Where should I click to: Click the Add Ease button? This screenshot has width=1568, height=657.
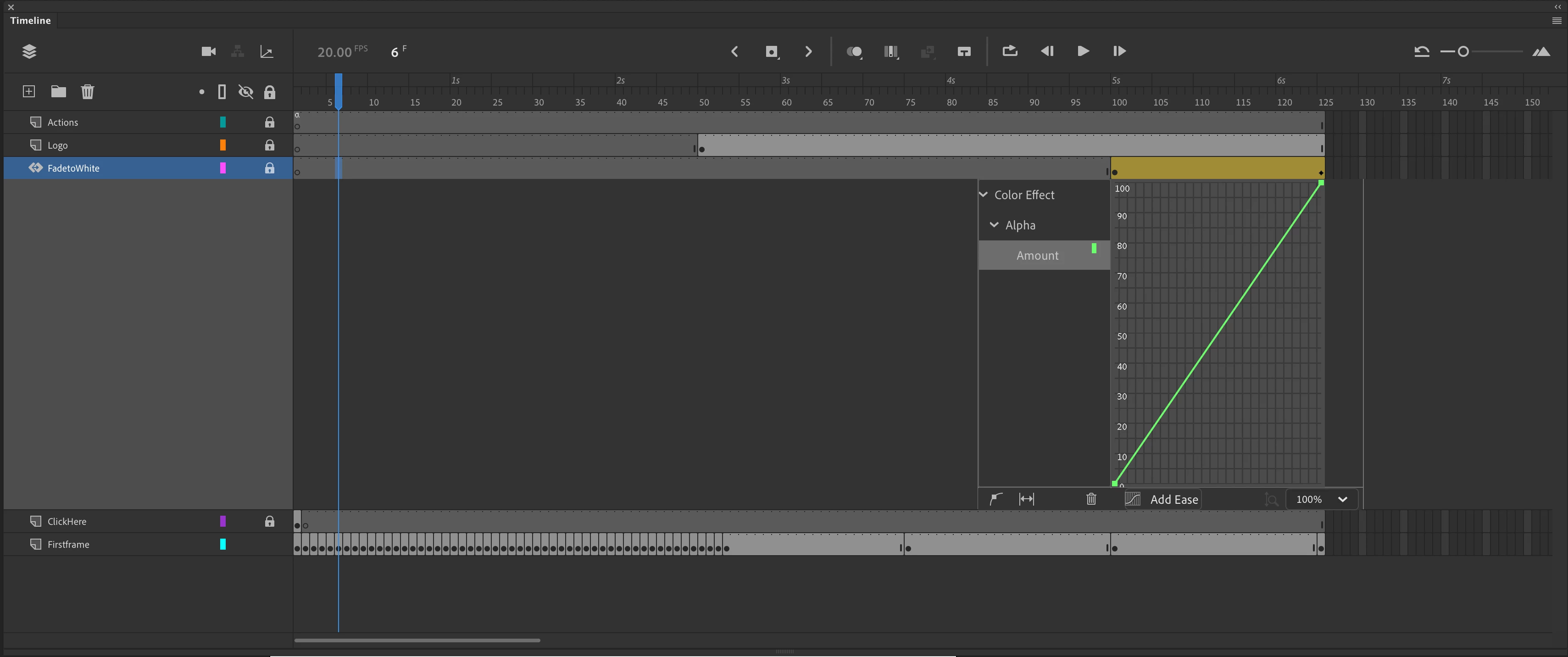click(1173, 499)
